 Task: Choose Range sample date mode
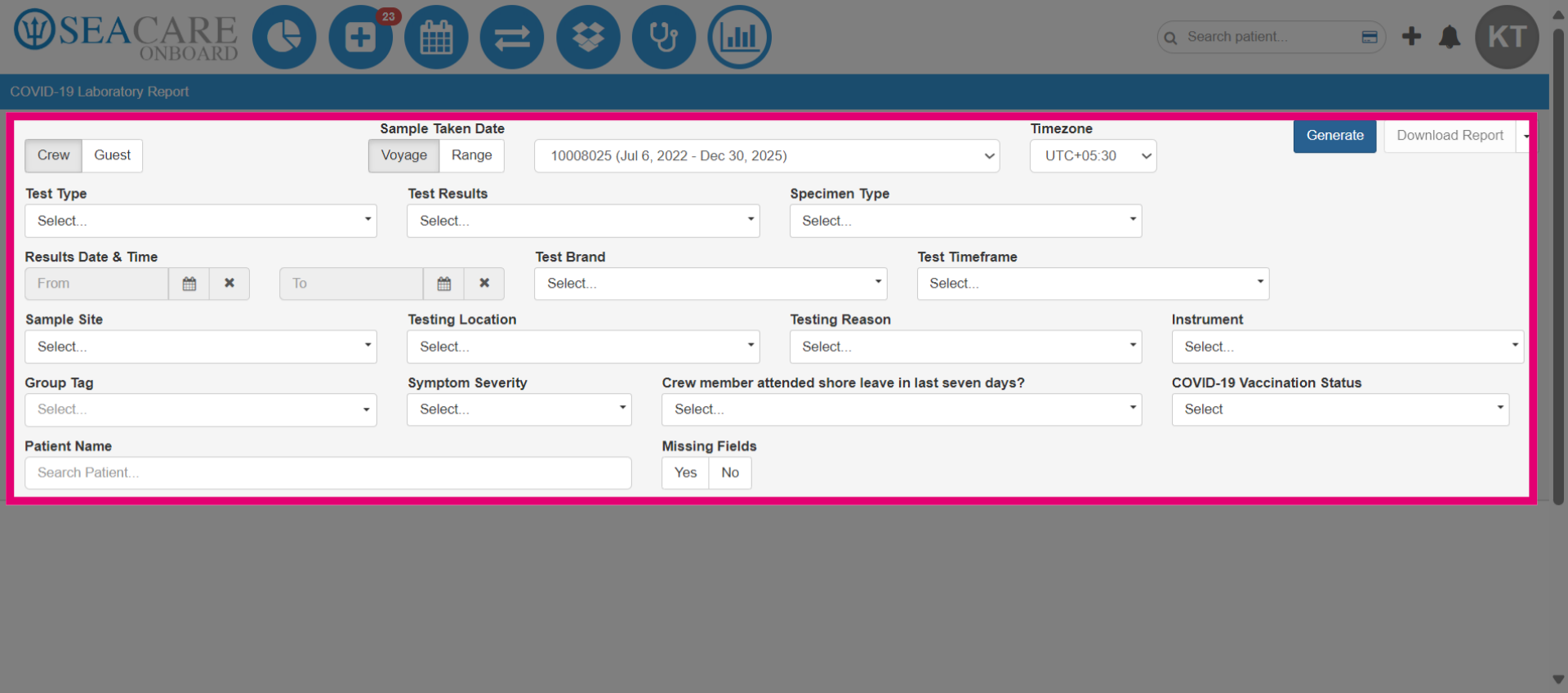click(x=472, y=155)
